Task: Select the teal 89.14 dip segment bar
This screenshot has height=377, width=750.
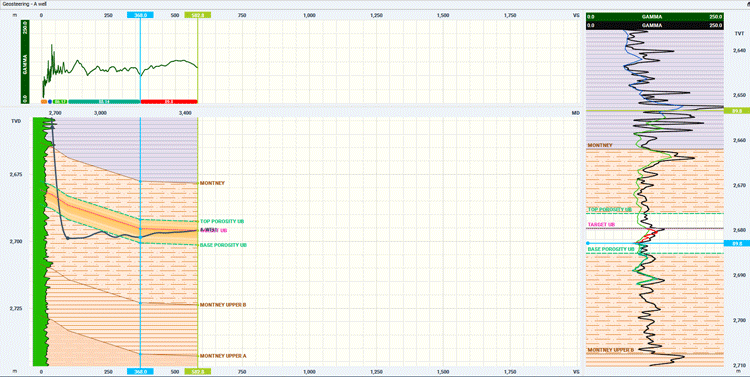Action: pyautogui.click(x=104, y=101)
